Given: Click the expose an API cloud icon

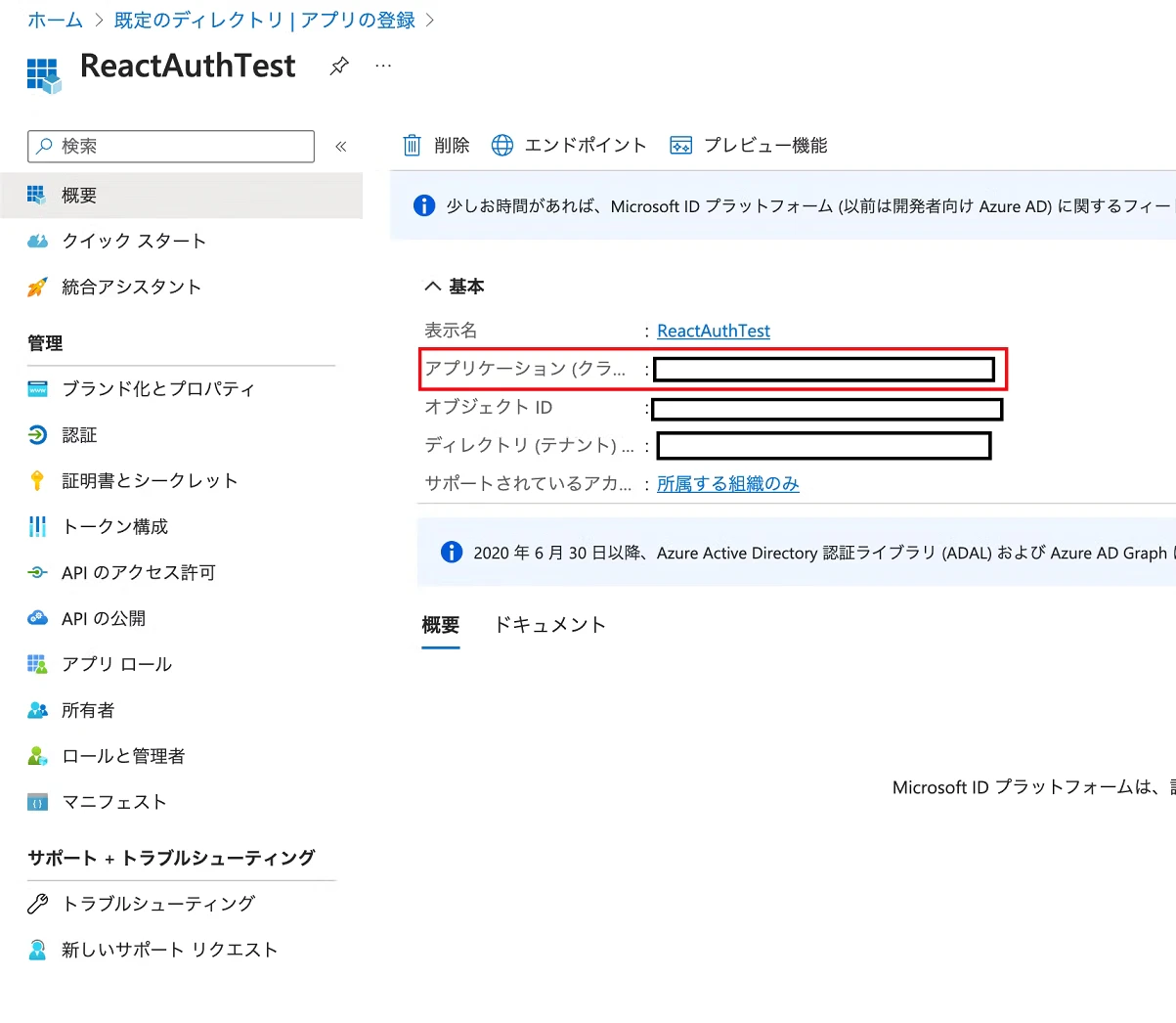Looking at the screenshot, I should pos(37,618).
